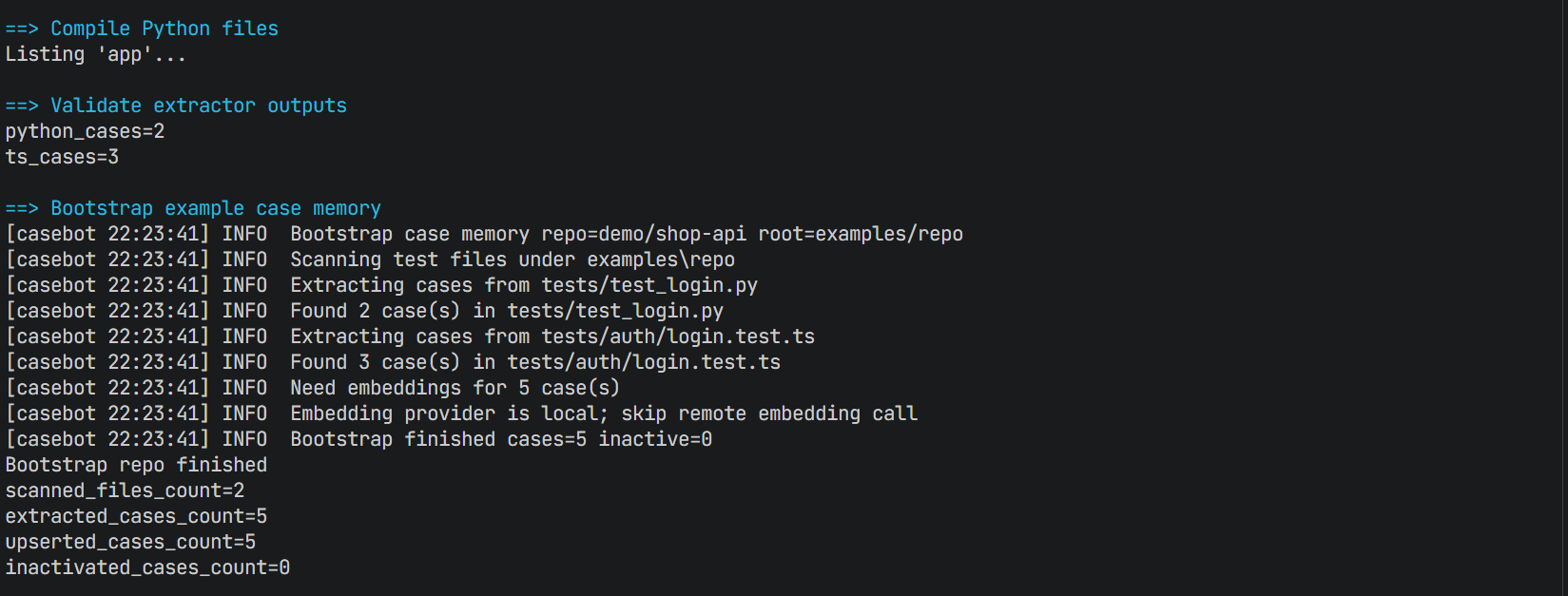Click the python_cases=2 line
1568x596 pixels.
pyautogui.click(x=86, y=131)
